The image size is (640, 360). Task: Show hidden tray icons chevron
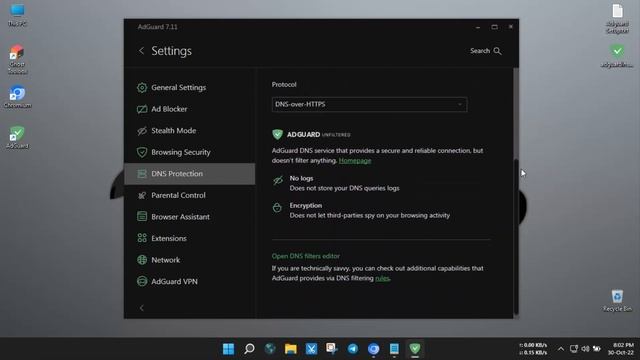pyautogui.click(x=561, y=349)
